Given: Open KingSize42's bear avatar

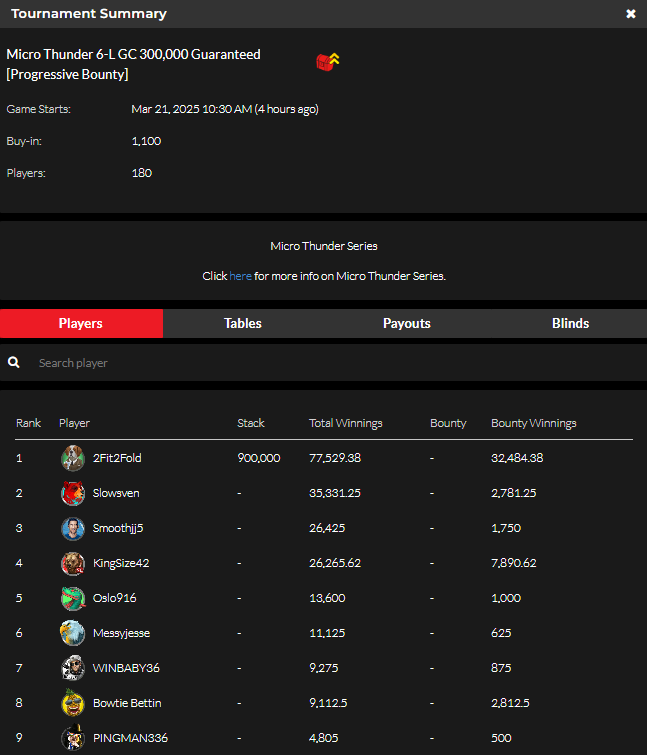Looking at the screenshot, I should (73, 563).
